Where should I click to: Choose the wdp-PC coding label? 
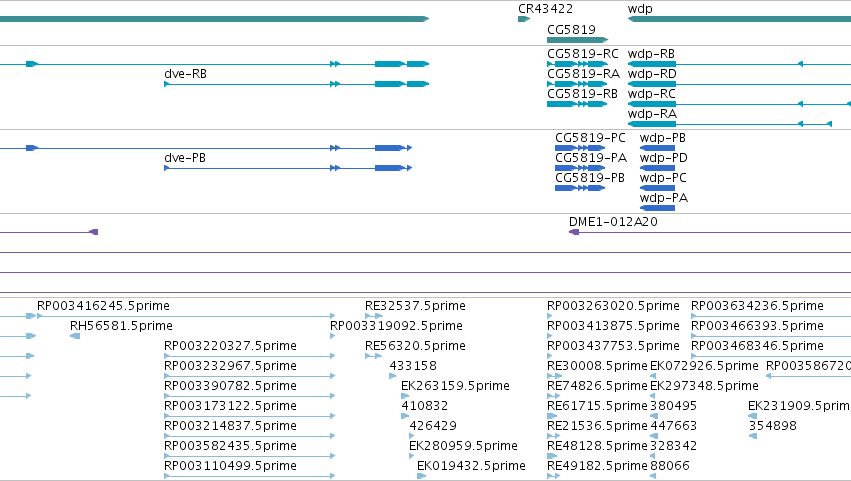point(663,178)
